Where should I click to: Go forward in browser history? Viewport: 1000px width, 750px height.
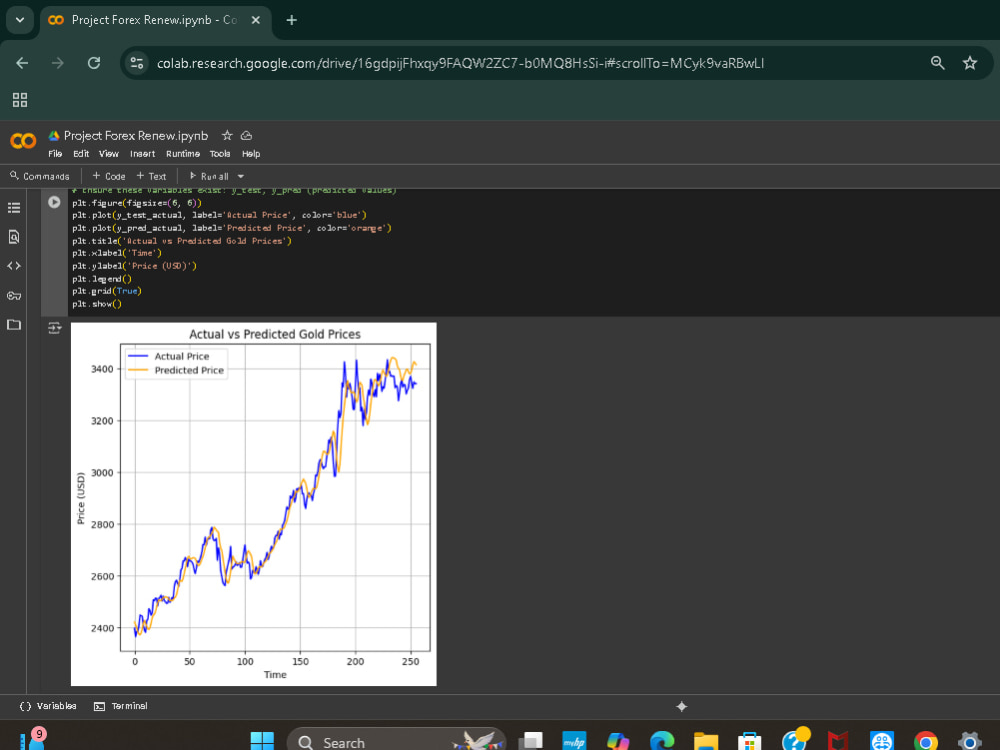(58, 63)
